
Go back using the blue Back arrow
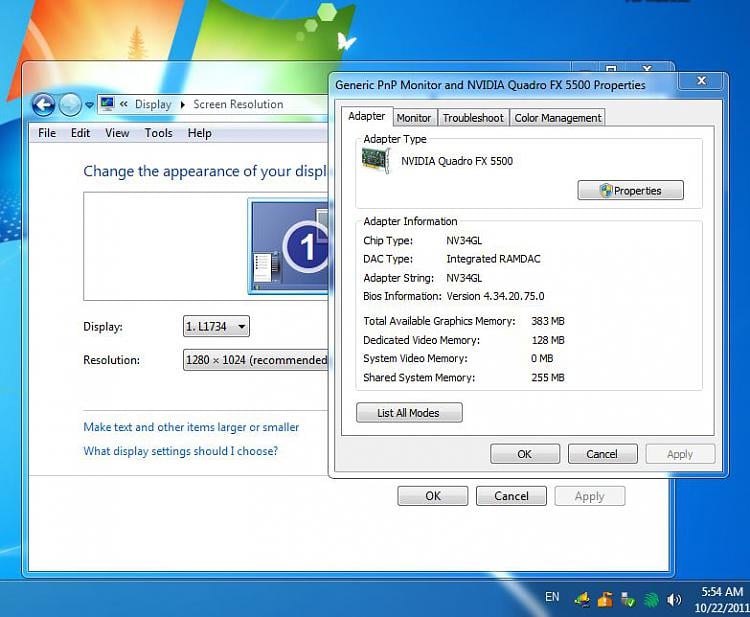click(44, 104)
